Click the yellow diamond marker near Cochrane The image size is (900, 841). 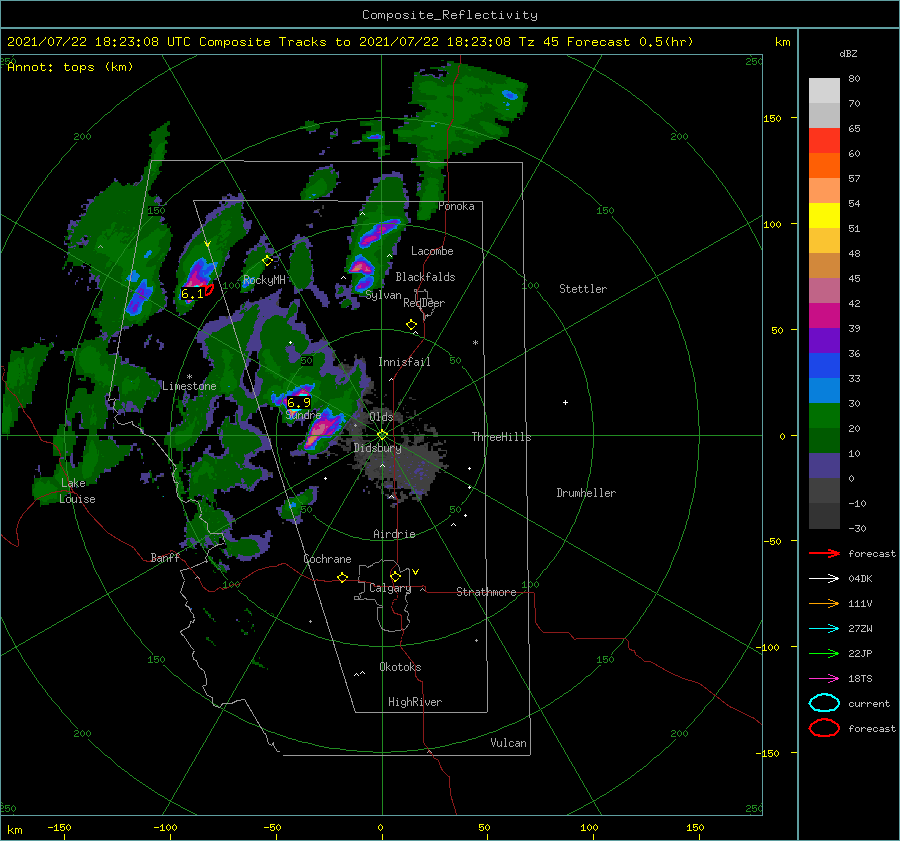343,577
